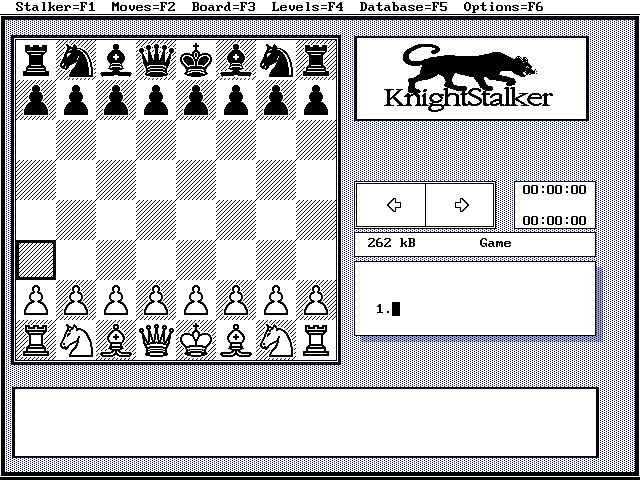Select the black bishop on f8

point(236,60)
